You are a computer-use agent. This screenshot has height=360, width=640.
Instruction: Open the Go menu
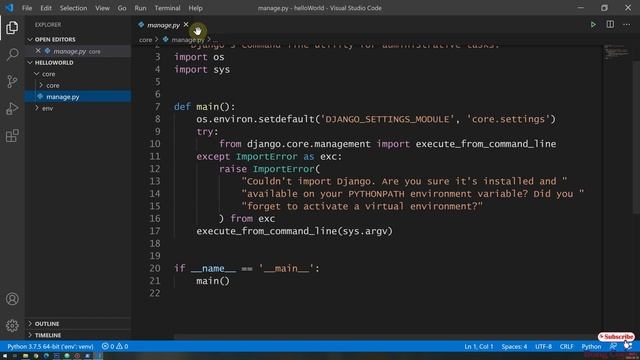click(x=122, y=8)
